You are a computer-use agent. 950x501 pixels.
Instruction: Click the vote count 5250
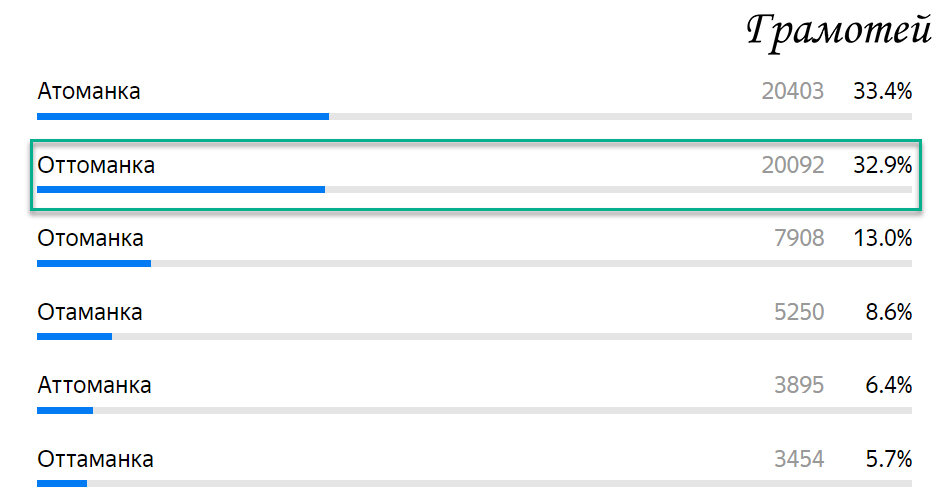(799, 312)
